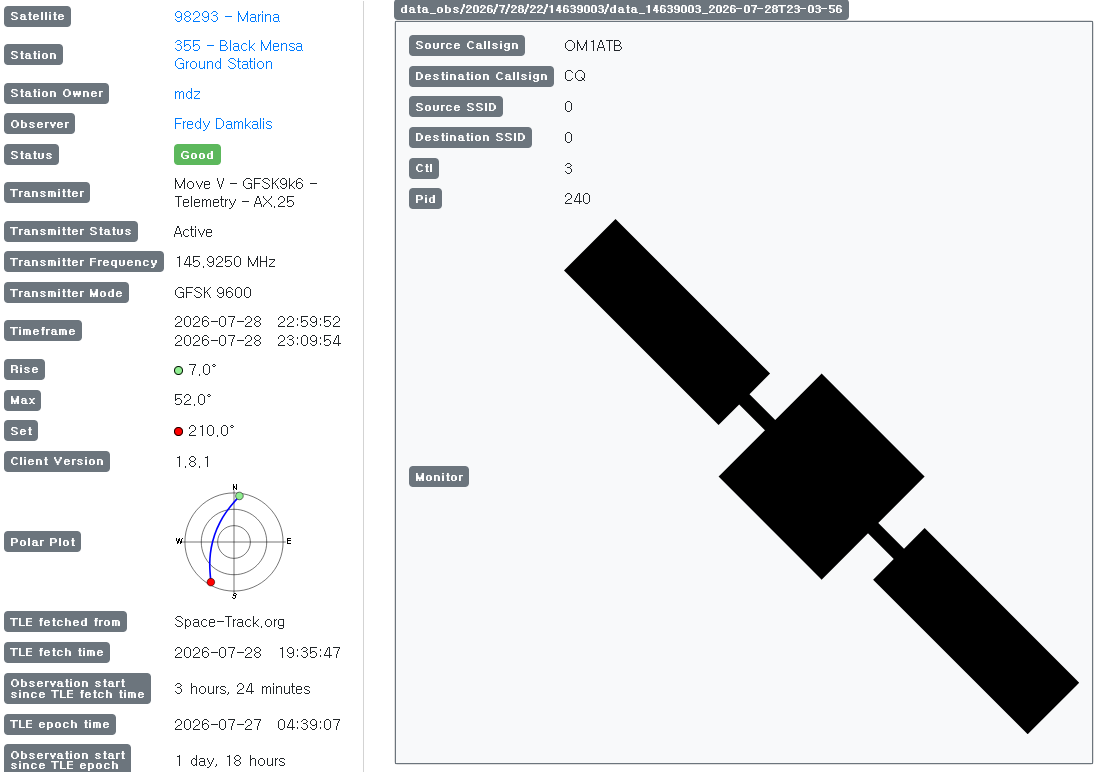
Task: Click the Transmitter Frequency label
Action: click(83, 262)
